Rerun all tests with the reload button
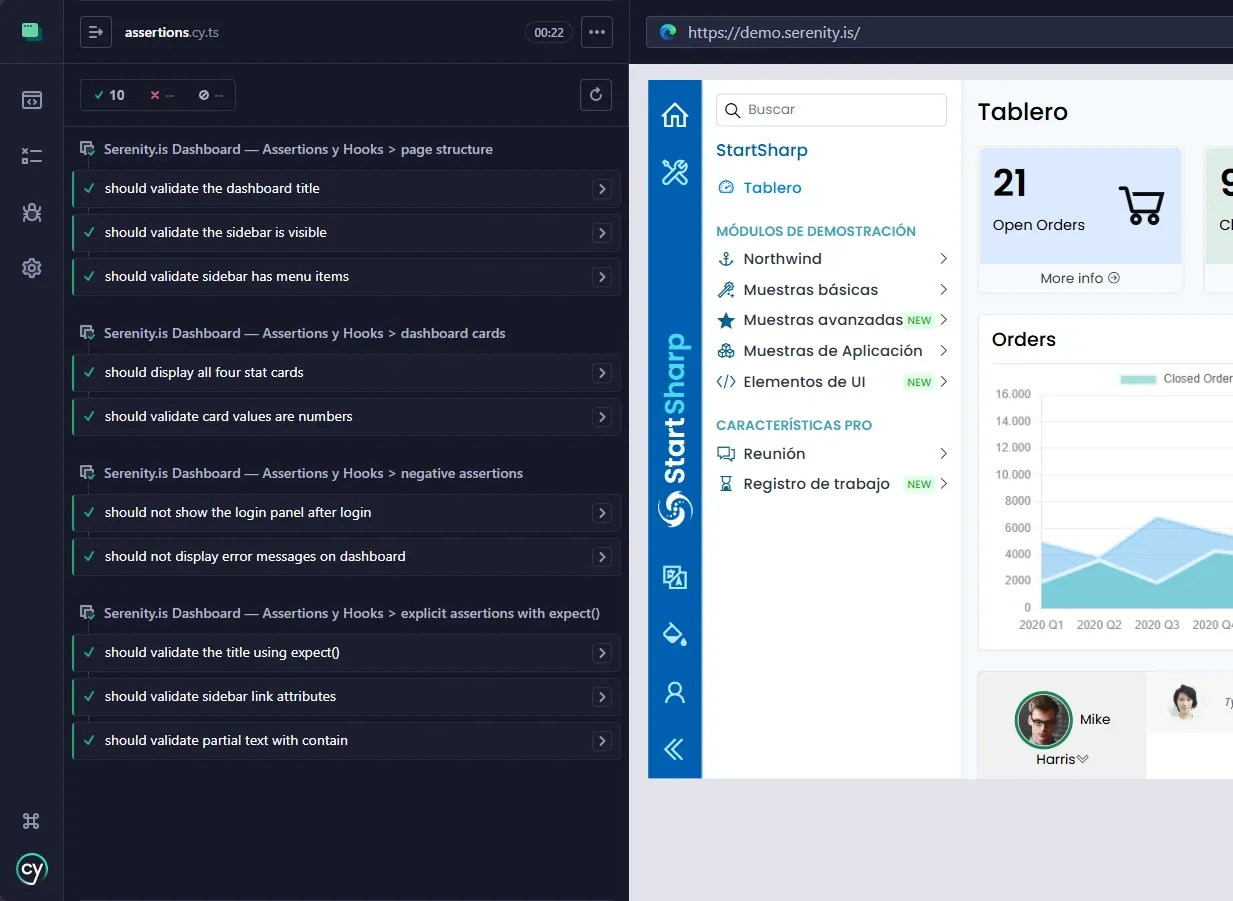Screen dimensions: 1233x901 (x=596, y=95)
